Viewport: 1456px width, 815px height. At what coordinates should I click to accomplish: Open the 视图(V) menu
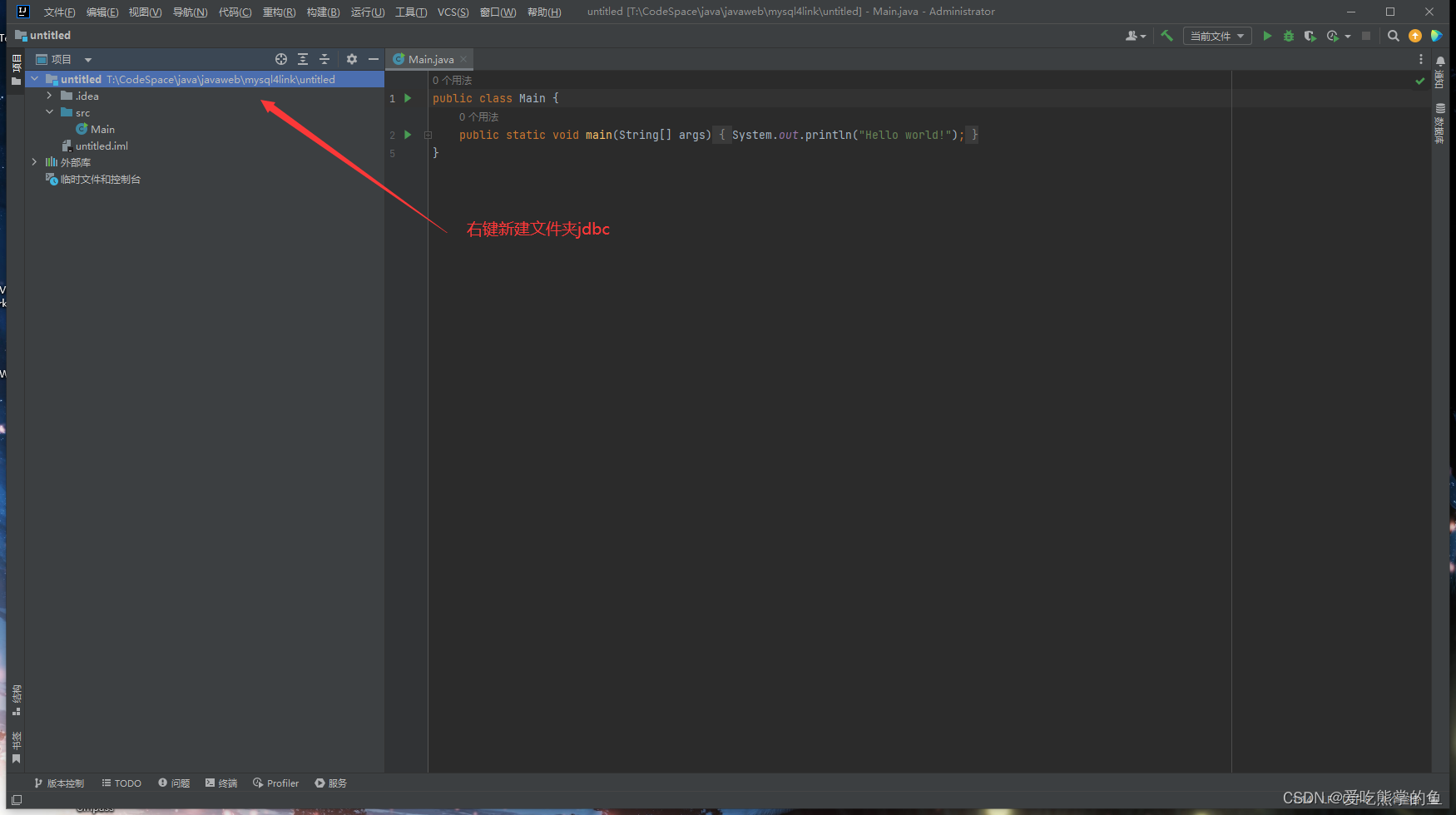(145, 12)
